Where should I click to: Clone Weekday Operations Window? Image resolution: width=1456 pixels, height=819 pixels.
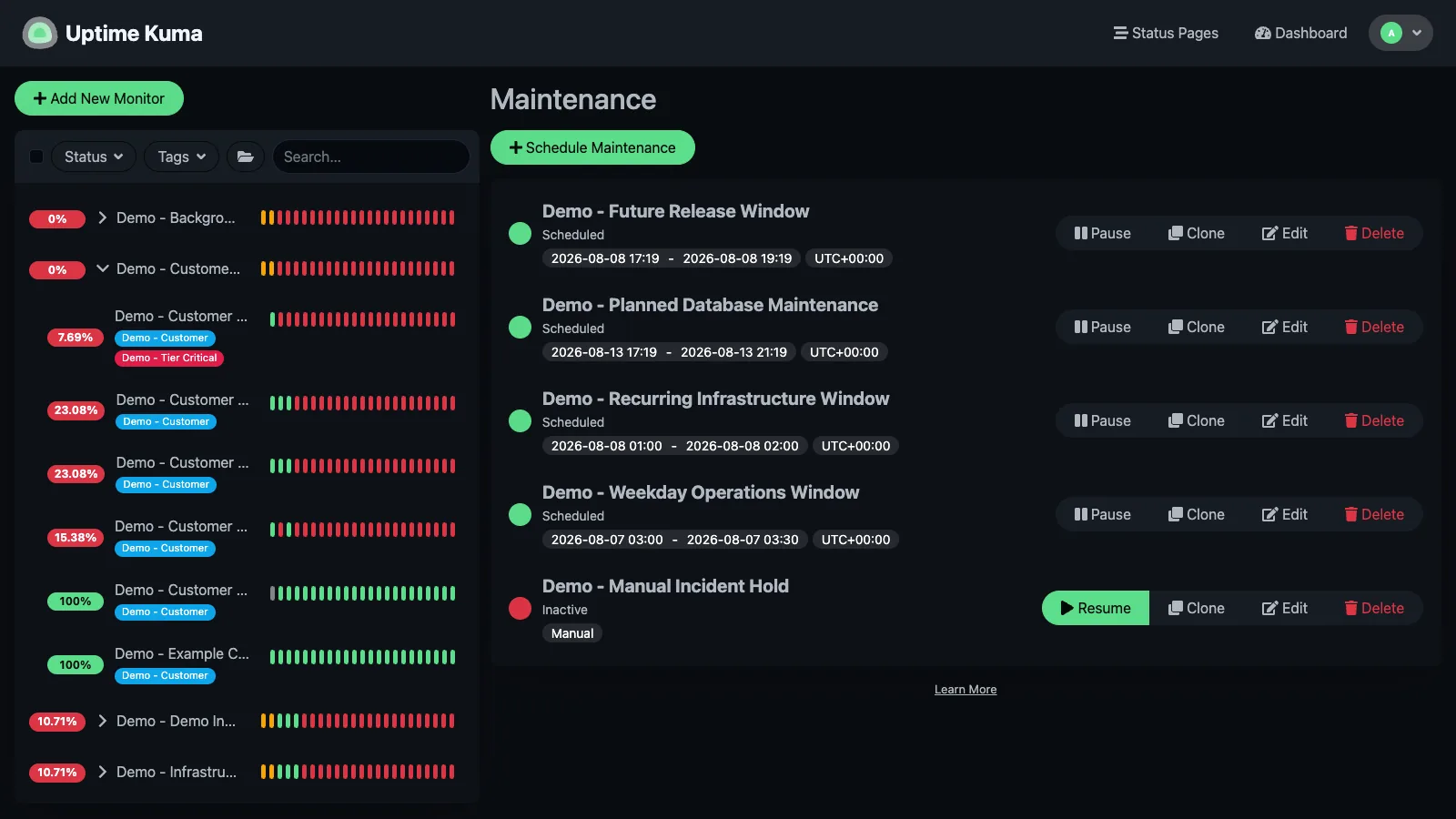[1196, 514]
